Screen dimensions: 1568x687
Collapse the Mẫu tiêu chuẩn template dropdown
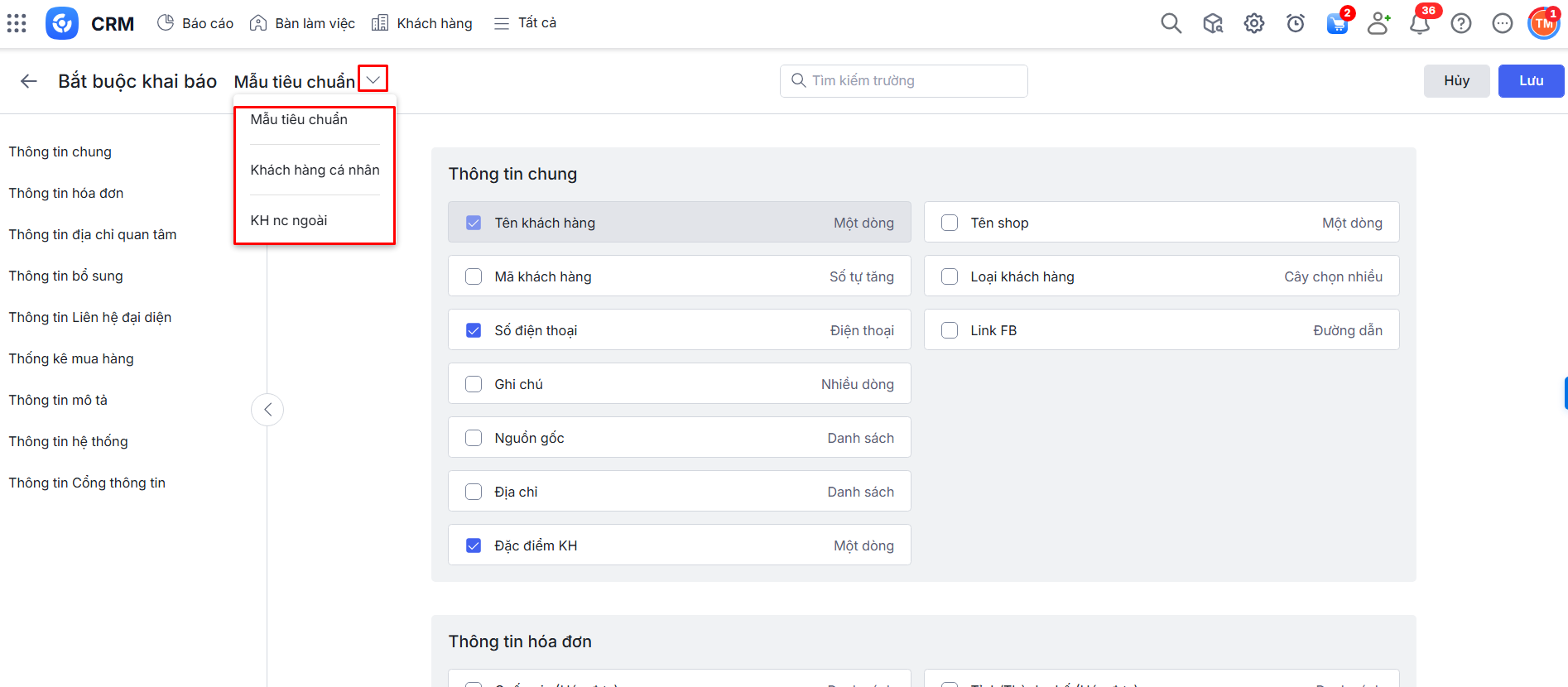(x=373, y=79)
